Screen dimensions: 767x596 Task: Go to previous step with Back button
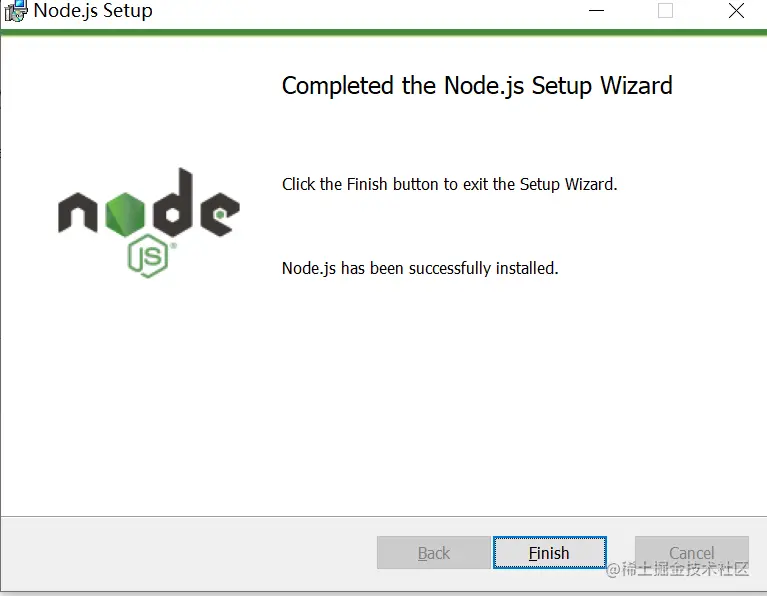point(433,552)
